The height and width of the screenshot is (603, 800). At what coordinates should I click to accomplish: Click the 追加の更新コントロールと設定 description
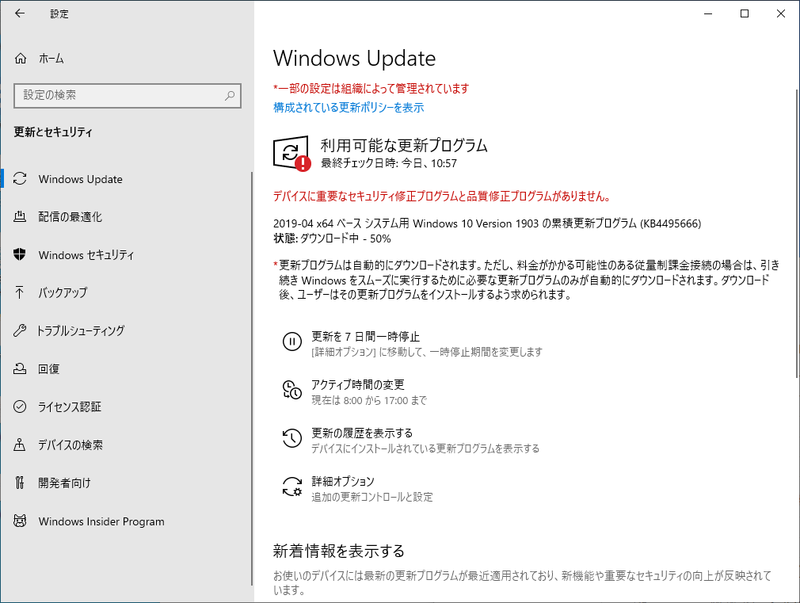coord(372,497)
